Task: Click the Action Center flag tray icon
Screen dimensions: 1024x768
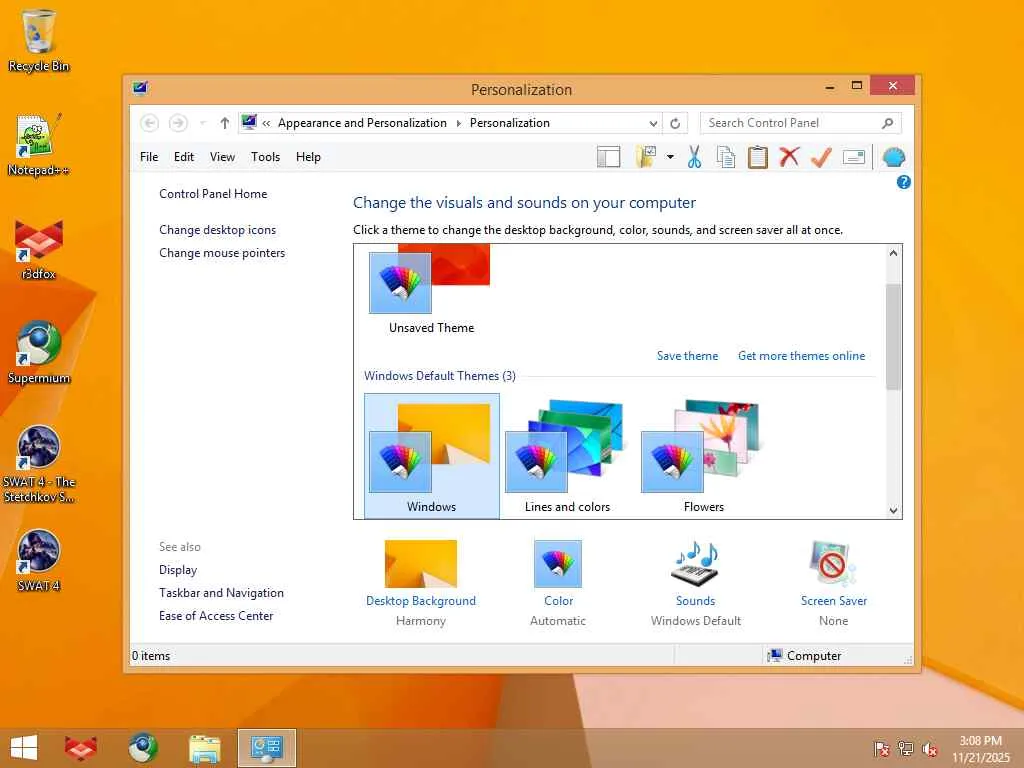Action: pyautogui.click(x=881, y=750)
